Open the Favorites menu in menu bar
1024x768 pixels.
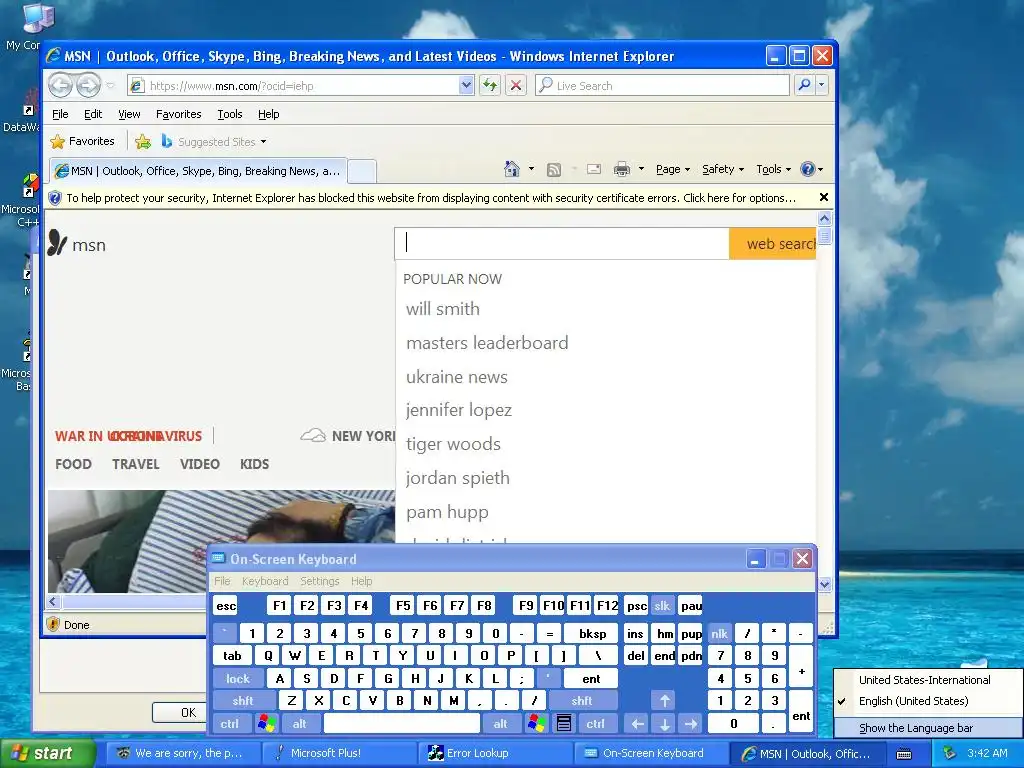click(178, 114)
